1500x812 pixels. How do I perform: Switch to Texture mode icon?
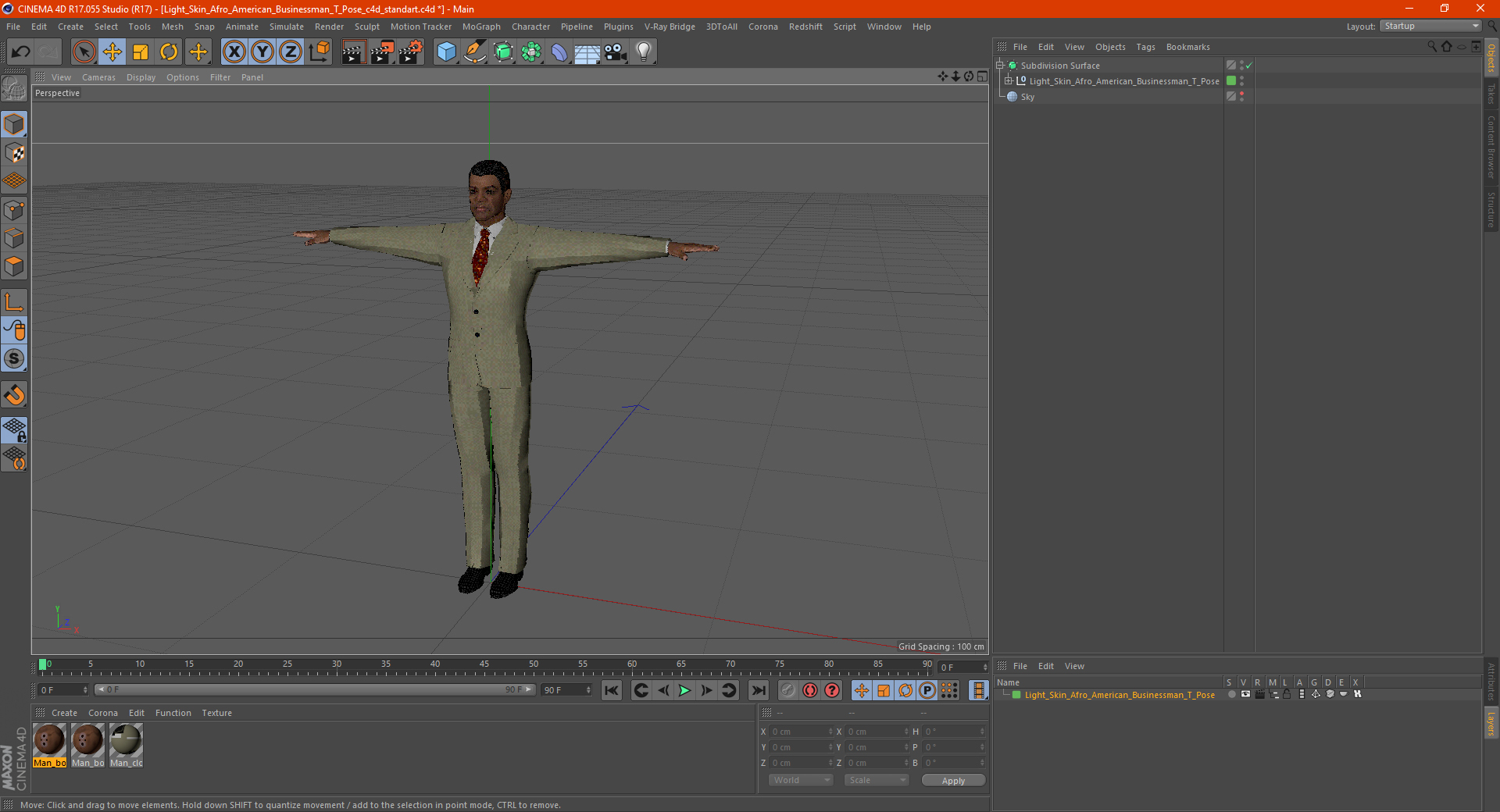point(14,153)
